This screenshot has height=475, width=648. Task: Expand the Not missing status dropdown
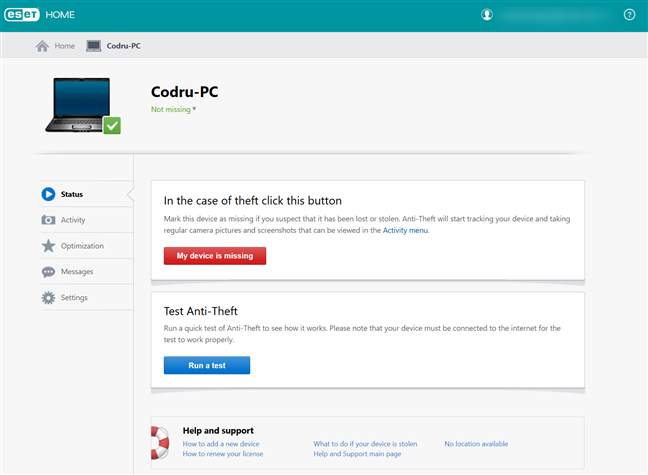coord(174,110)
